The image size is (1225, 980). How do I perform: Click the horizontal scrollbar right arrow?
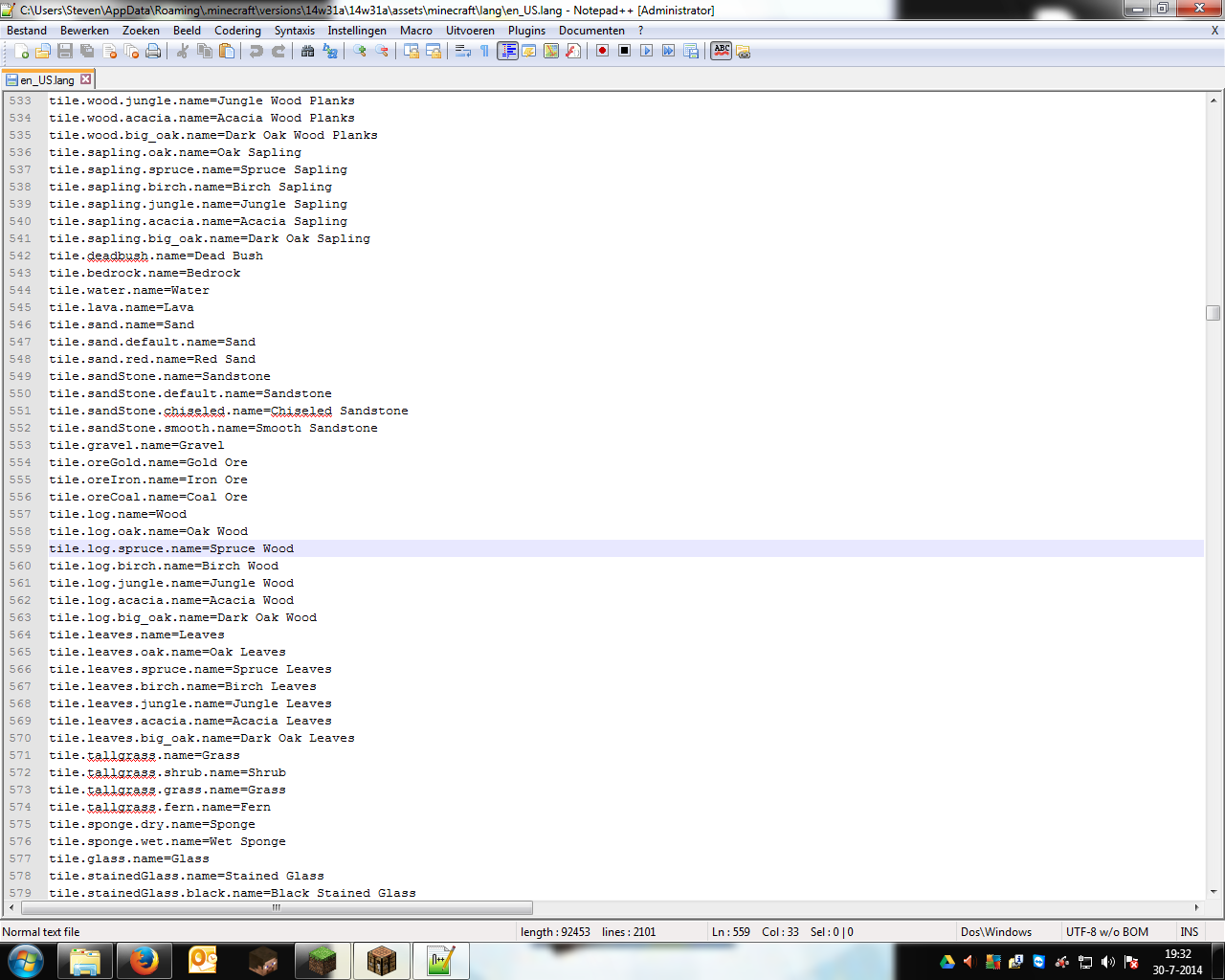tap(1196, 907)
